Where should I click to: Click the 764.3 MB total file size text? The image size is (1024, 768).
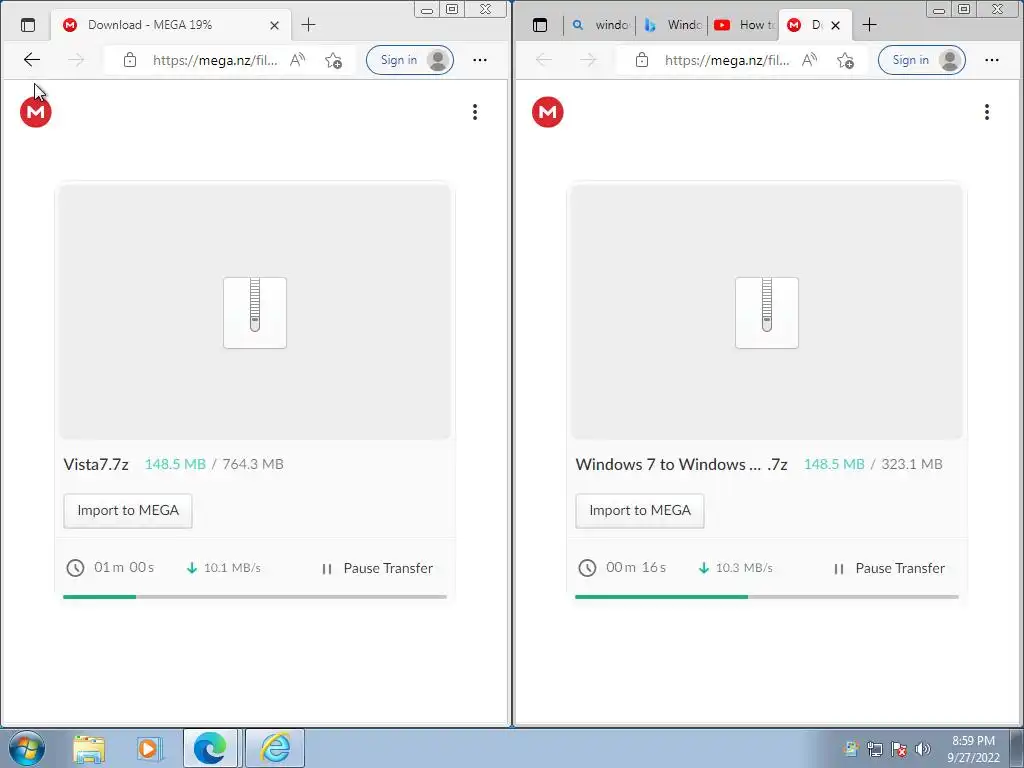point(253,464)
